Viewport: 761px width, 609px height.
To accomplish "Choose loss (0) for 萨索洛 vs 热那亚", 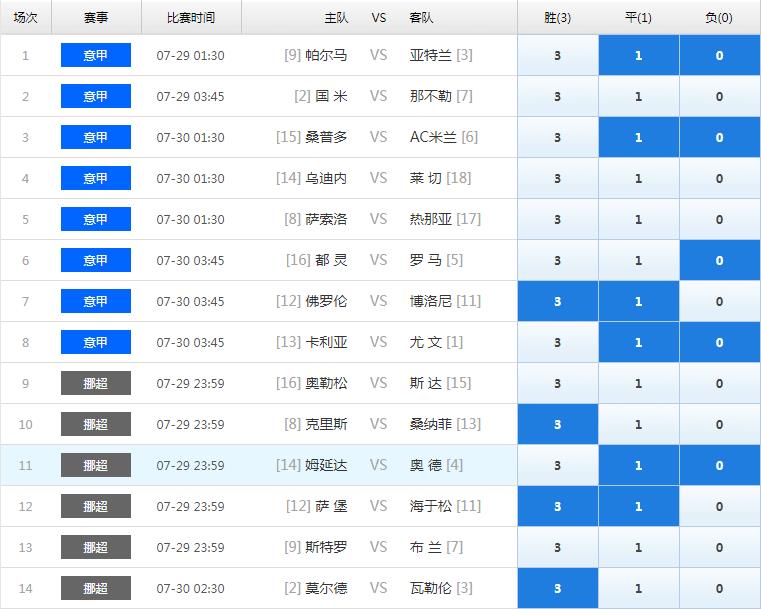I will click(x=719, y=219).
